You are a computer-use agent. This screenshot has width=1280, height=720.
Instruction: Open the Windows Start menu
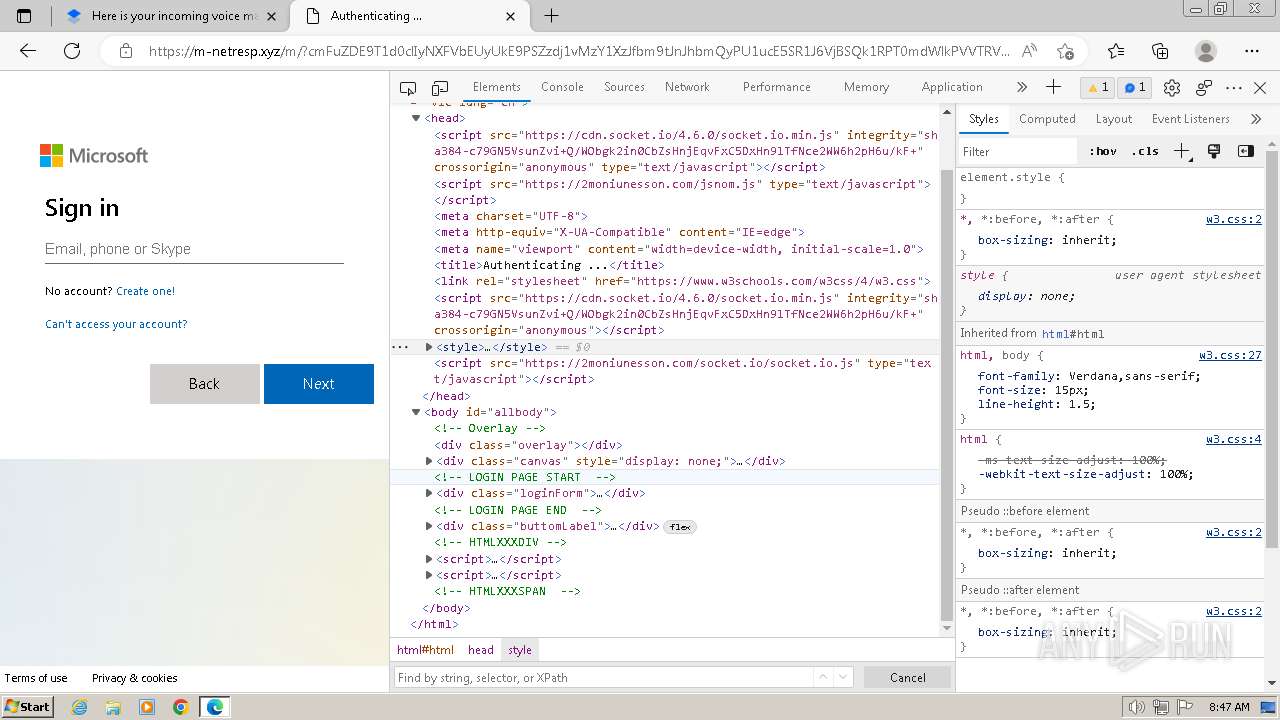27,707
